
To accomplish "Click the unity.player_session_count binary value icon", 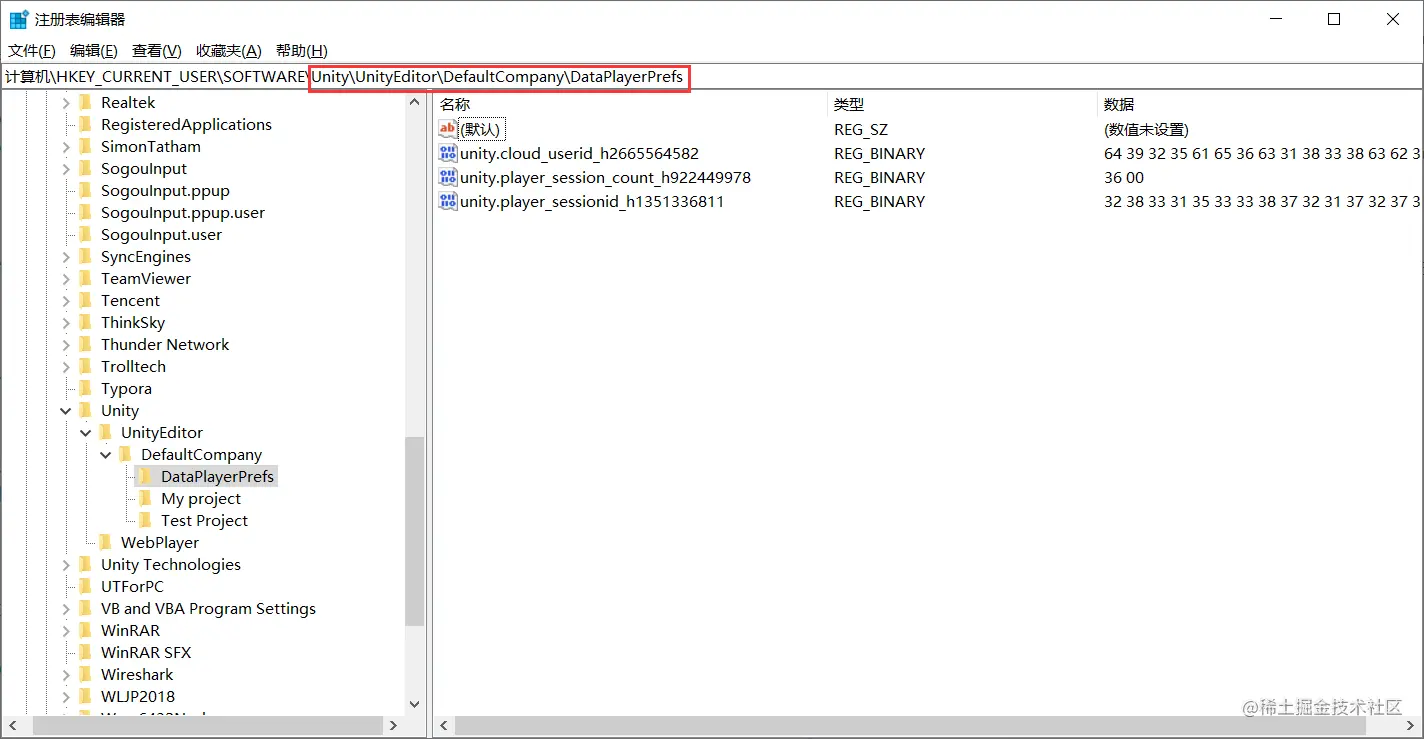I will pos(447,177).
